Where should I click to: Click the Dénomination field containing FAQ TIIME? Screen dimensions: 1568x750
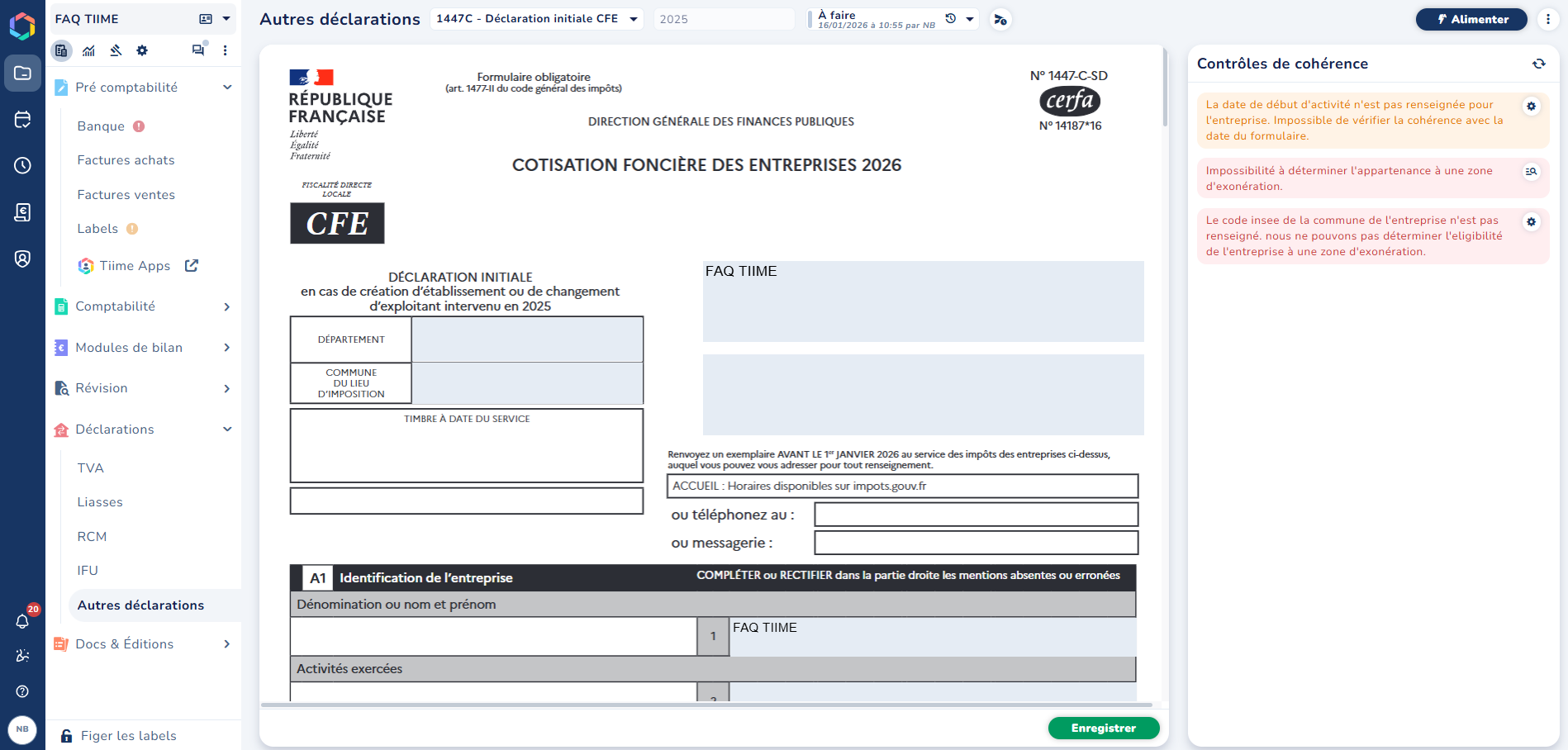(x=933, y=637)
